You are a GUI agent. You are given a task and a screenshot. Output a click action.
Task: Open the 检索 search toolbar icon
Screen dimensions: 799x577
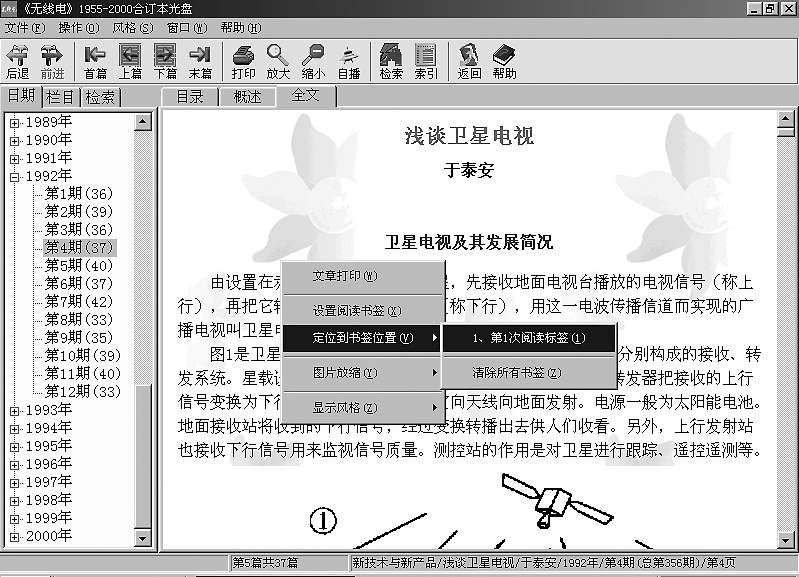[x=391, y=62]
